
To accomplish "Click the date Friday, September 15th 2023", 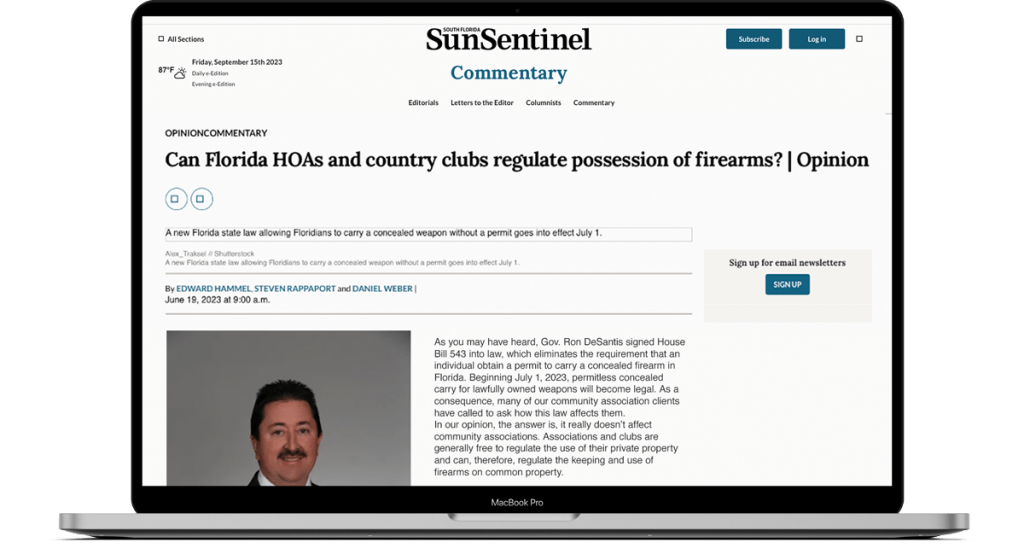I will [x=237, y=62].
